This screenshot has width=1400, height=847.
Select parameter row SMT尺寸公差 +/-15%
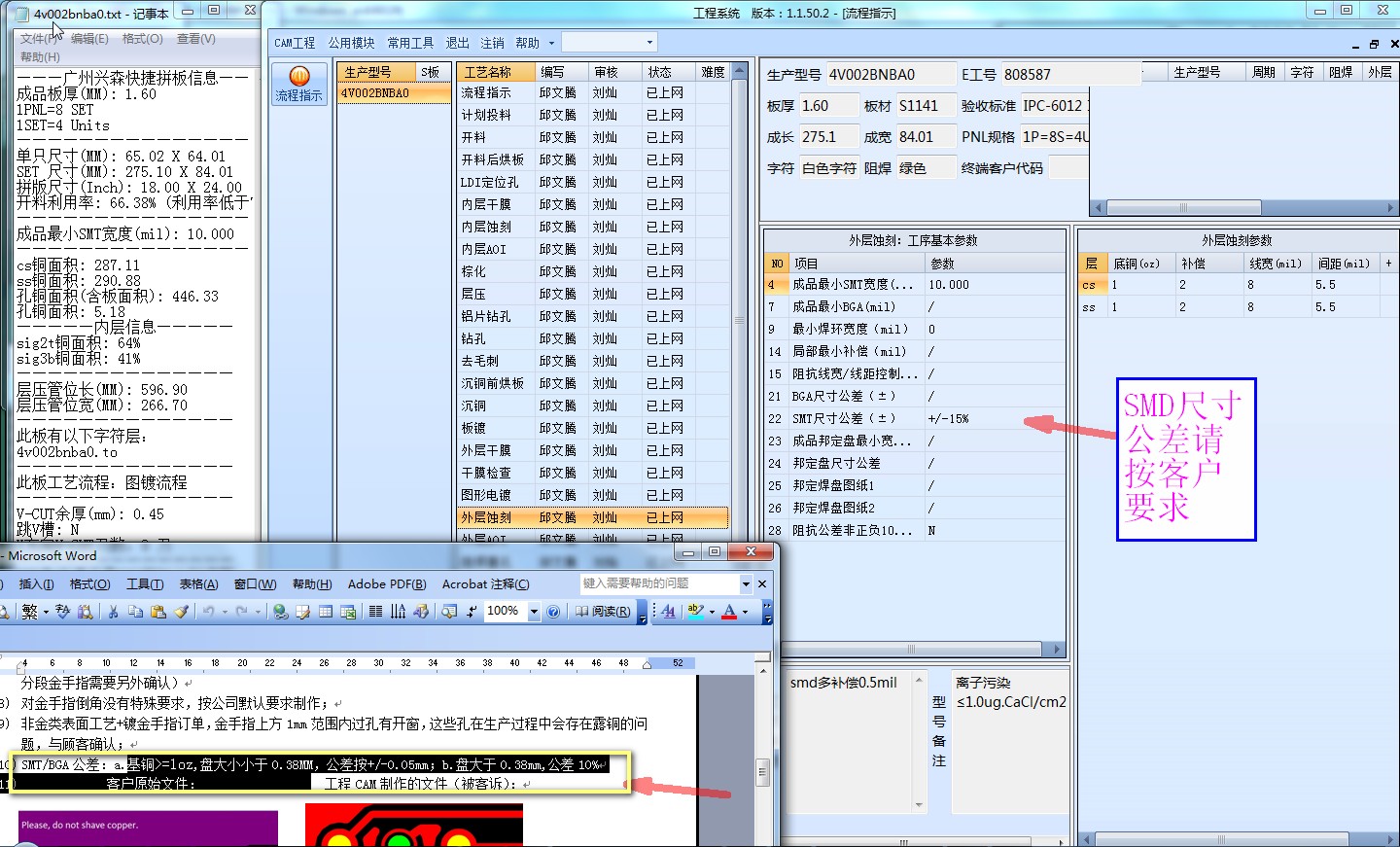pyautogui.click(x=915, y=418)
